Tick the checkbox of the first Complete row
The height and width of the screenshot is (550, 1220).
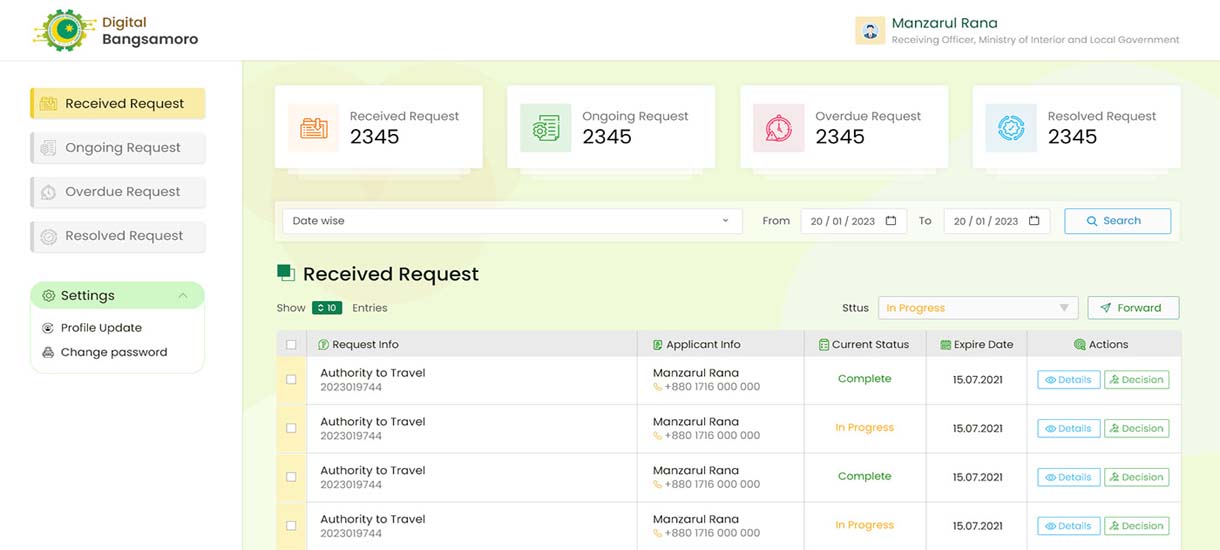tap(291, 380)
